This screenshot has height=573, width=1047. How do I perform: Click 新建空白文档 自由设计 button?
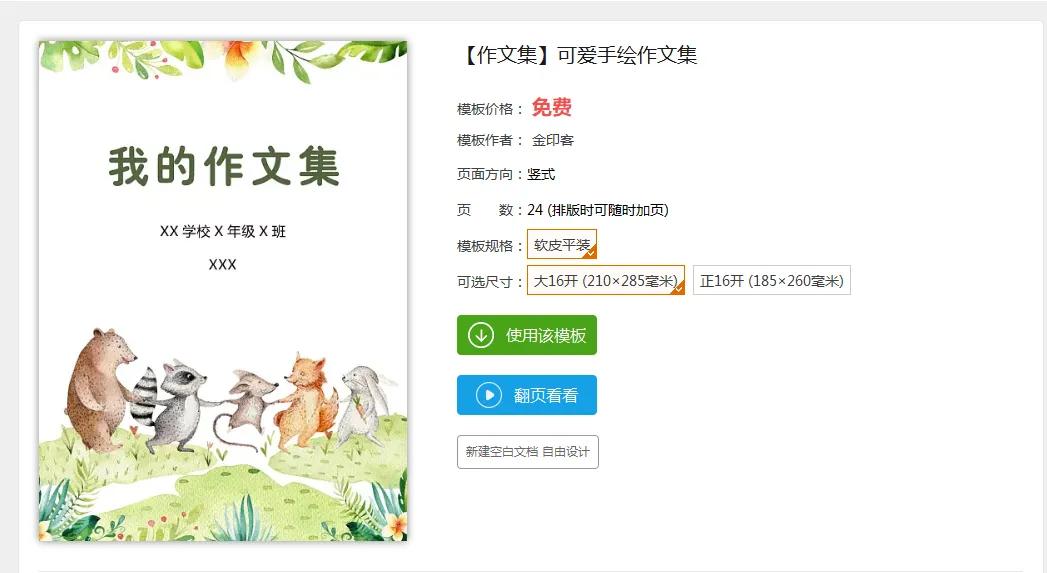pos(528,452)
